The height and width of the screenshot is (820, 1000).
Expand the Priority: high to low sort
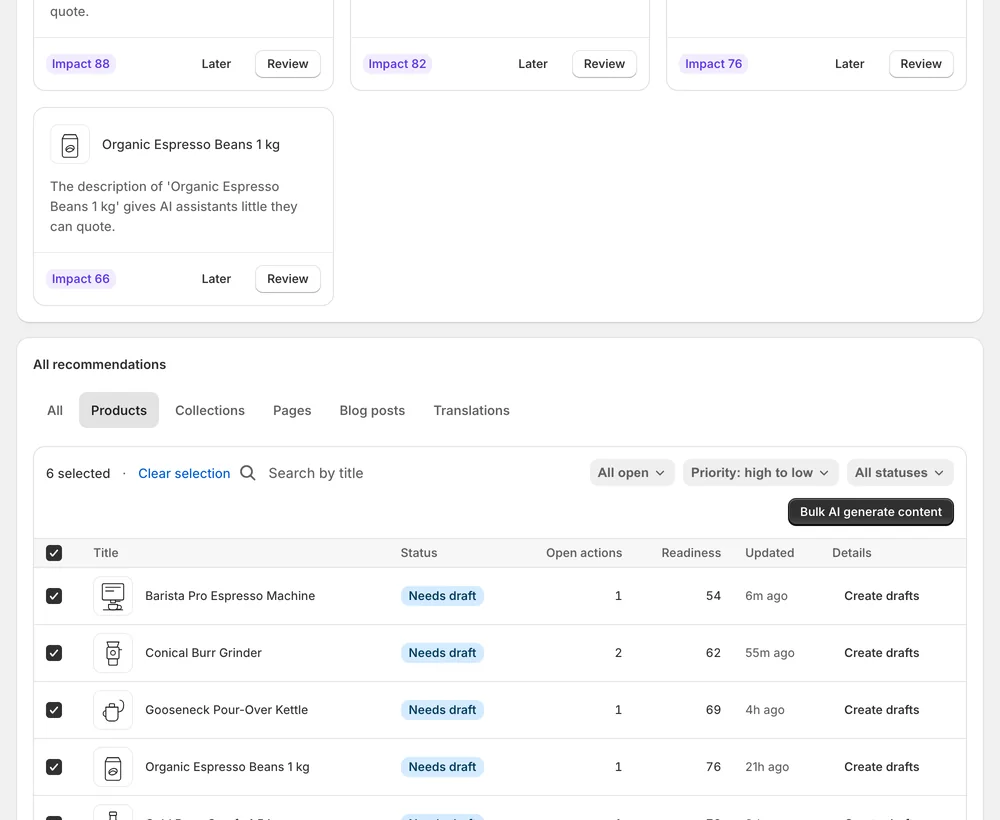[760, 473]
